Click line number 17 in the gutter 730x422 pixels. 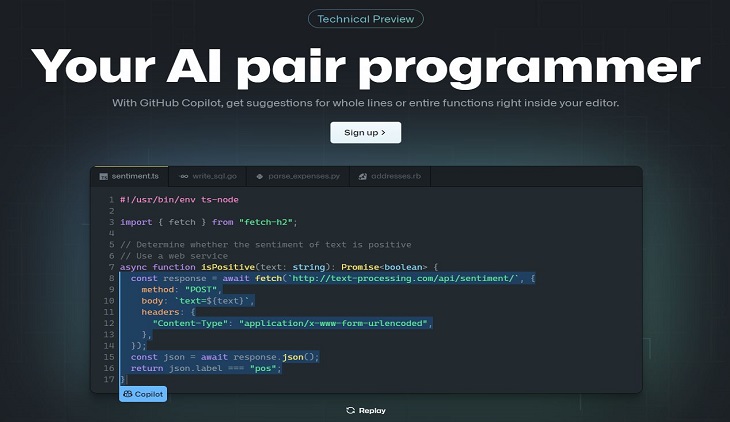109,379
